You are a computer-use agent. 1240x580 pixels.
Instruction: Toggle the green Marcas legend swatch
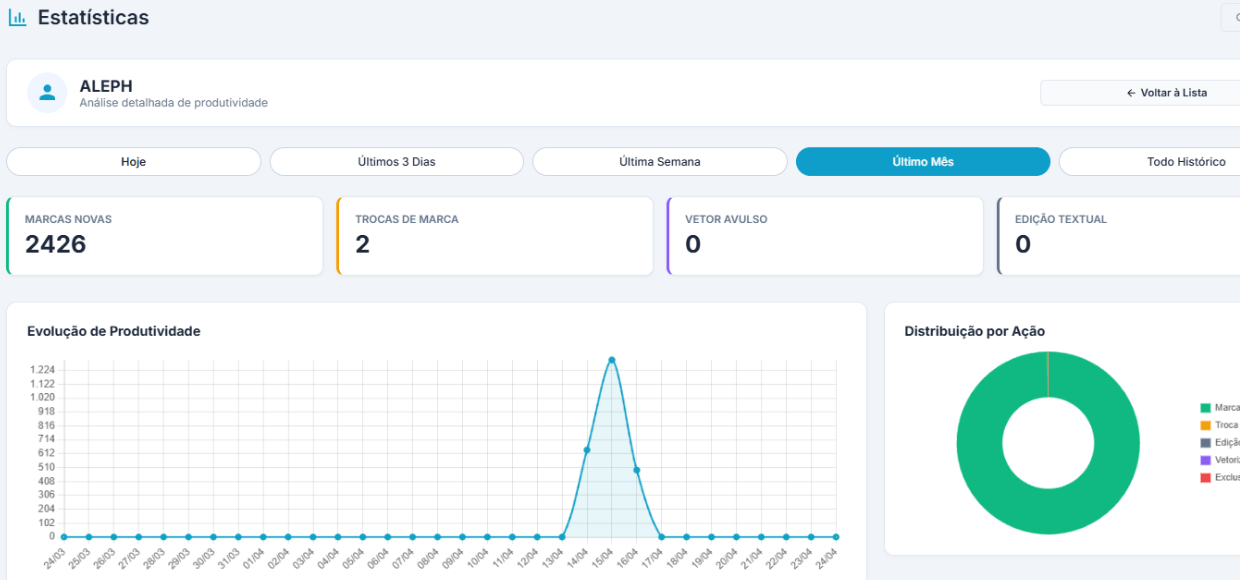1205,408
